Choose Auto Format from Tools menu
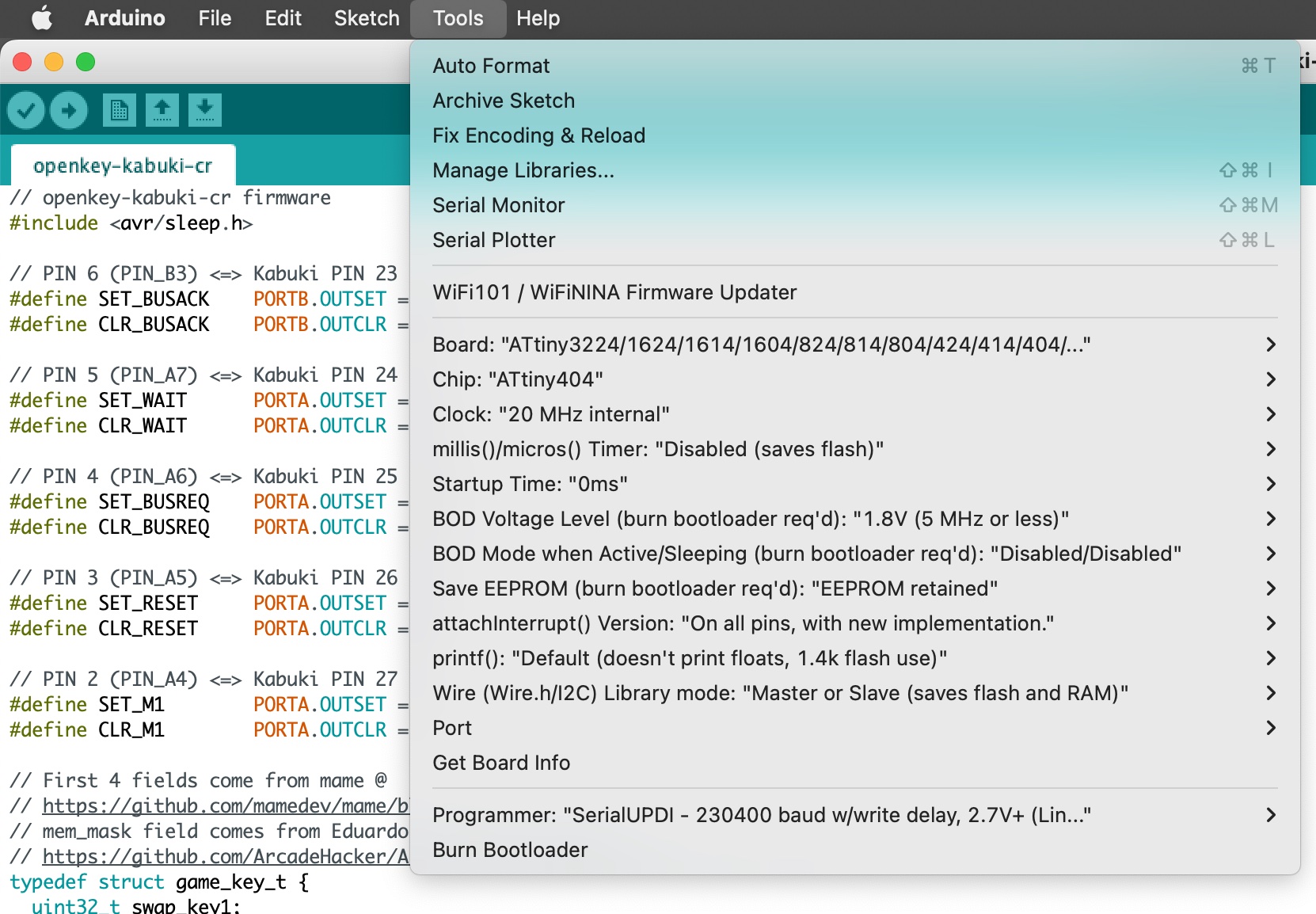The width and height of the screenshot is (1316, 914). point(855,66)
